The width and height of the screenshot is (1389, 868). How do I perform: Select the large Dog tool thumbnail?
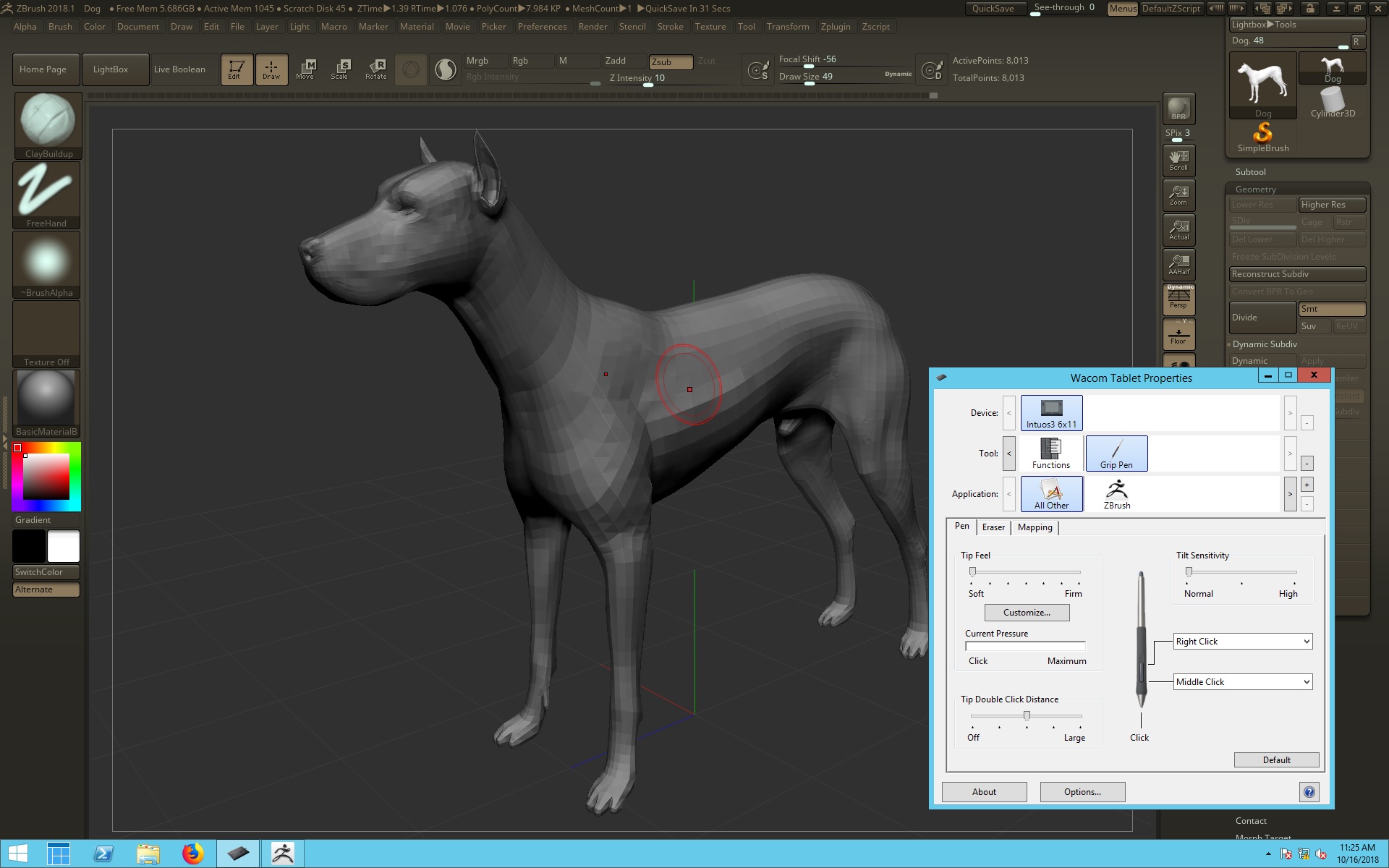click(1263, 85)
